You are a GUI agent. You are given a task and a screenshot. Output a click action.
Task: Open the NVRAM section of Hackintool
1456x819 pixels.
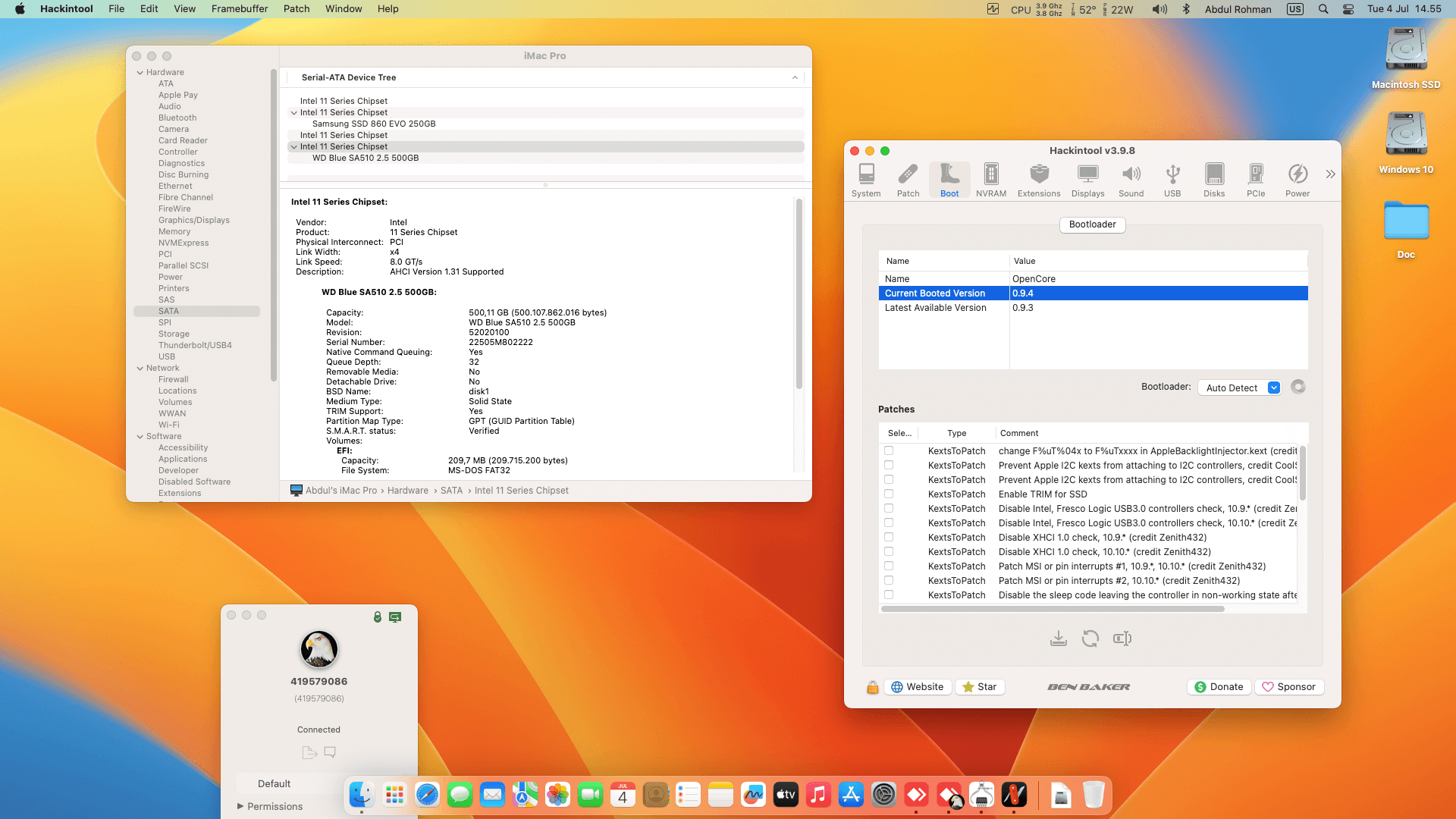[x=991, y=179]
